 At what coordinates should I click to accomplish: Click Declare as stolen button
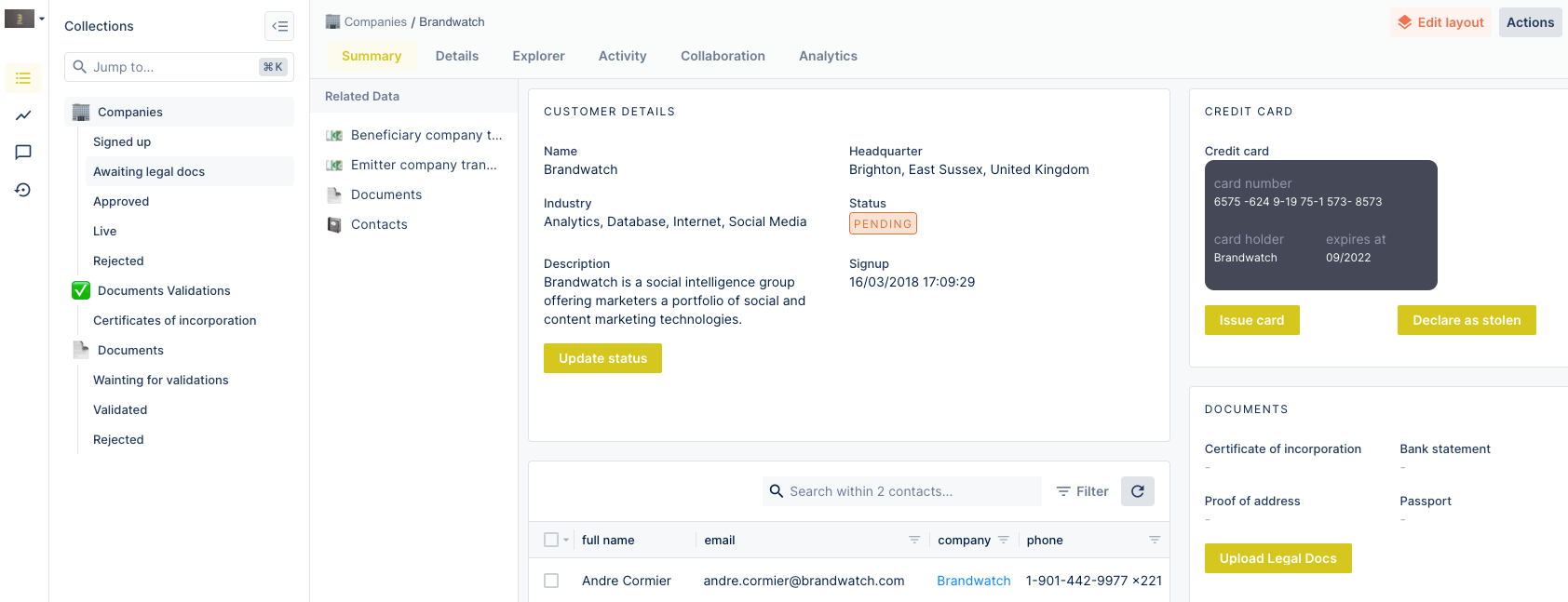click(x=1467, y=320)
